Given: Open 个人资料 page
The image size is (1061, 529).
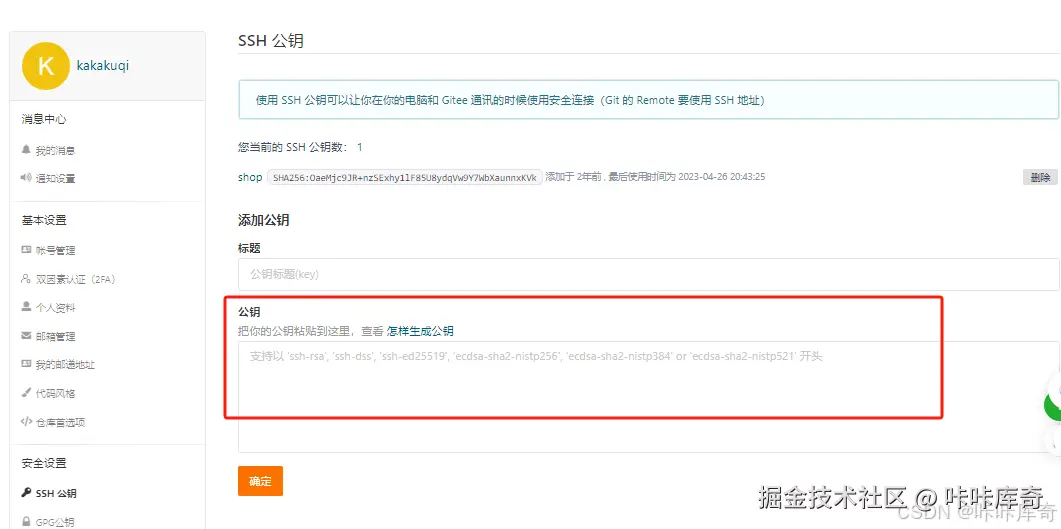Looking at the screenshot, I should 55,308.
